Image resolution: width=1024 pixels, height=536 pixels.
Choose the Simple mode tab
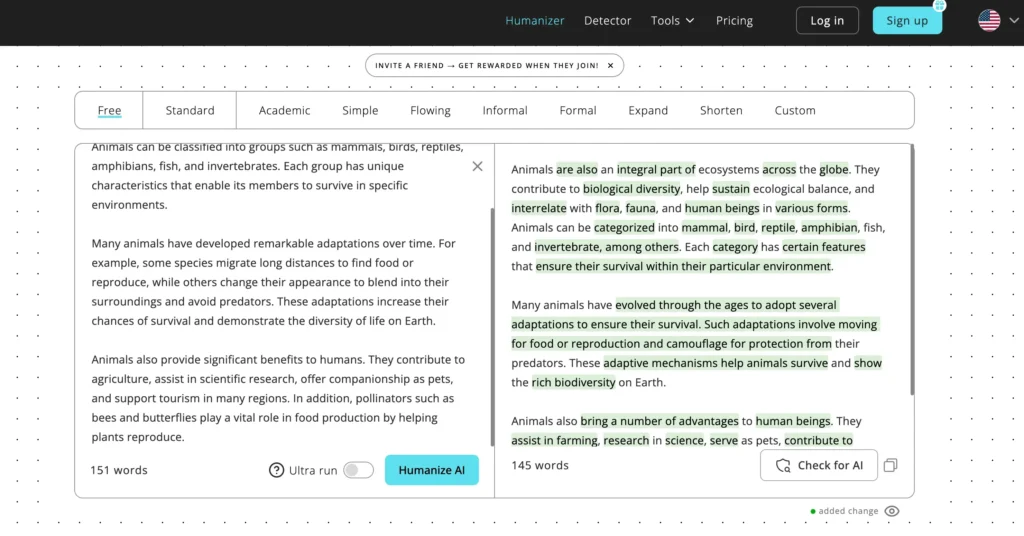[x=360, y=110]
